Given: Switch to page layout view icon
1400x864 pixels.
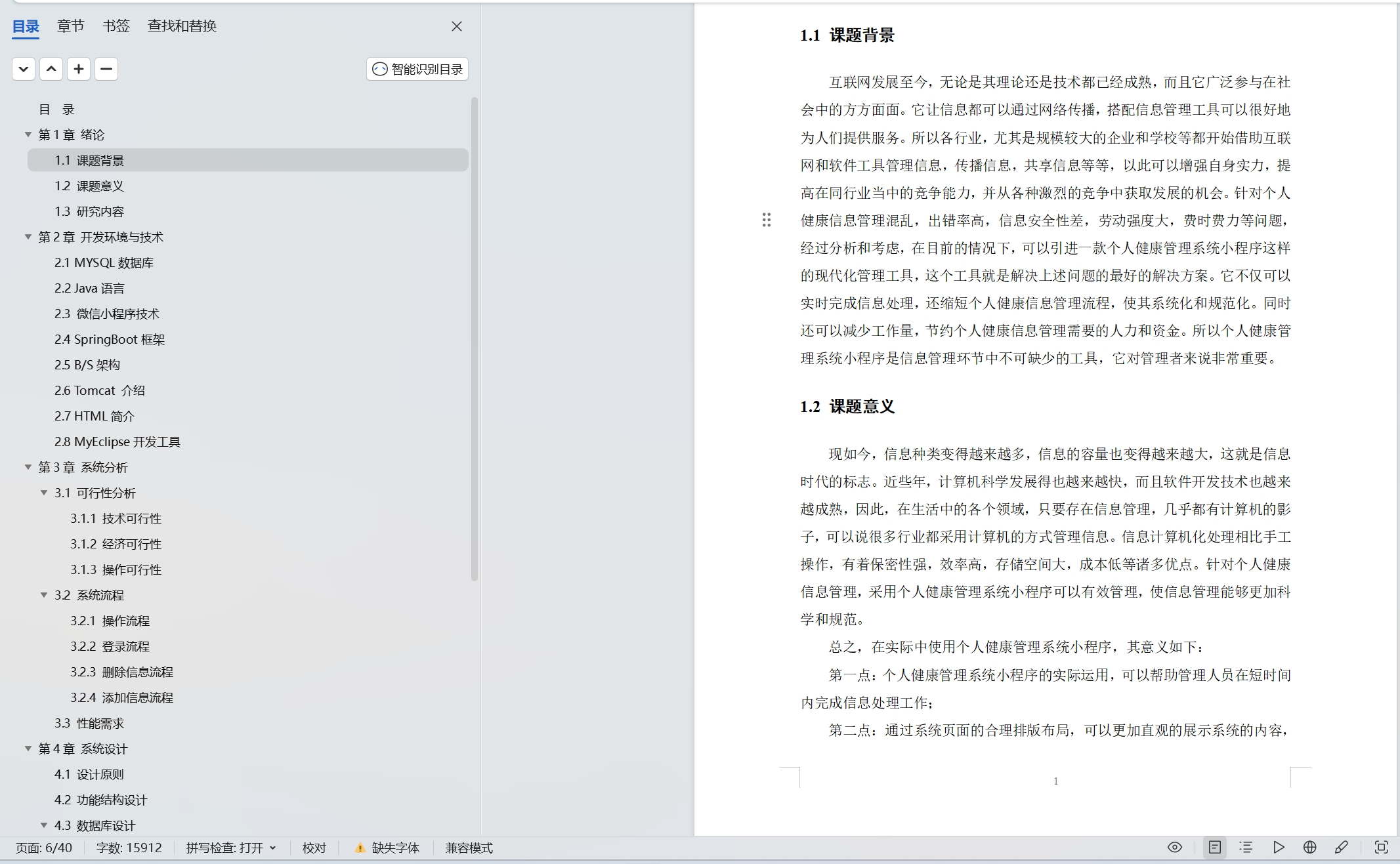Looking at the screenshot, I should coord(1215,847).
